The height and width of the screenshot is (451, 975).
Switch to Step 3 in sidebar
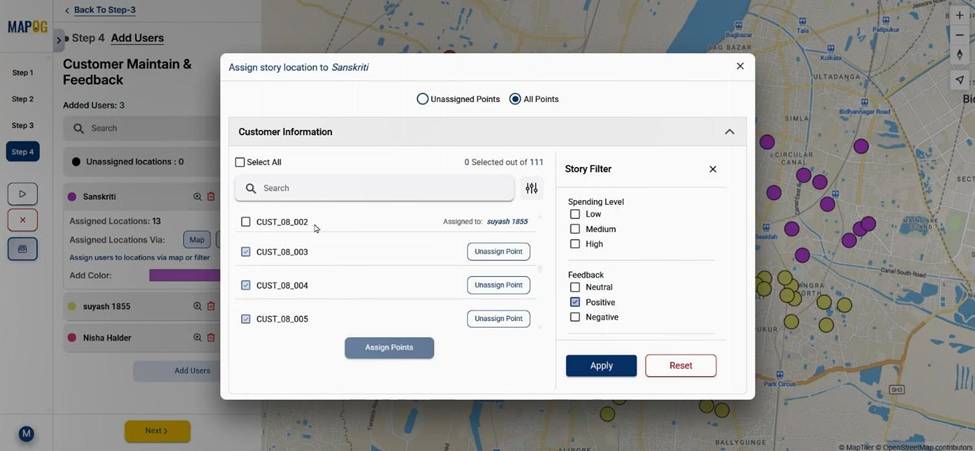[22, 126]
